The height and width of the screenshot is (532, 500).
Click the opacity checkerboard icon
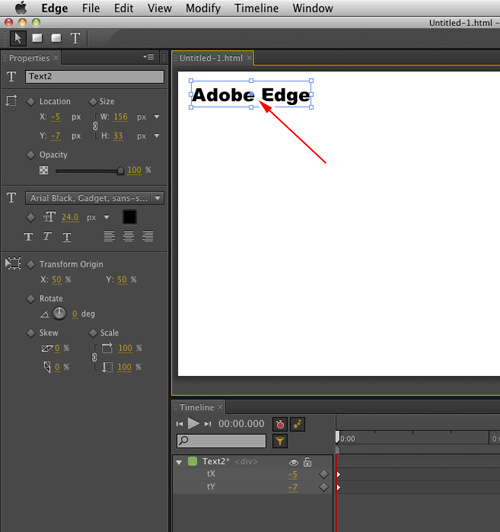click(x=43, y=170)
